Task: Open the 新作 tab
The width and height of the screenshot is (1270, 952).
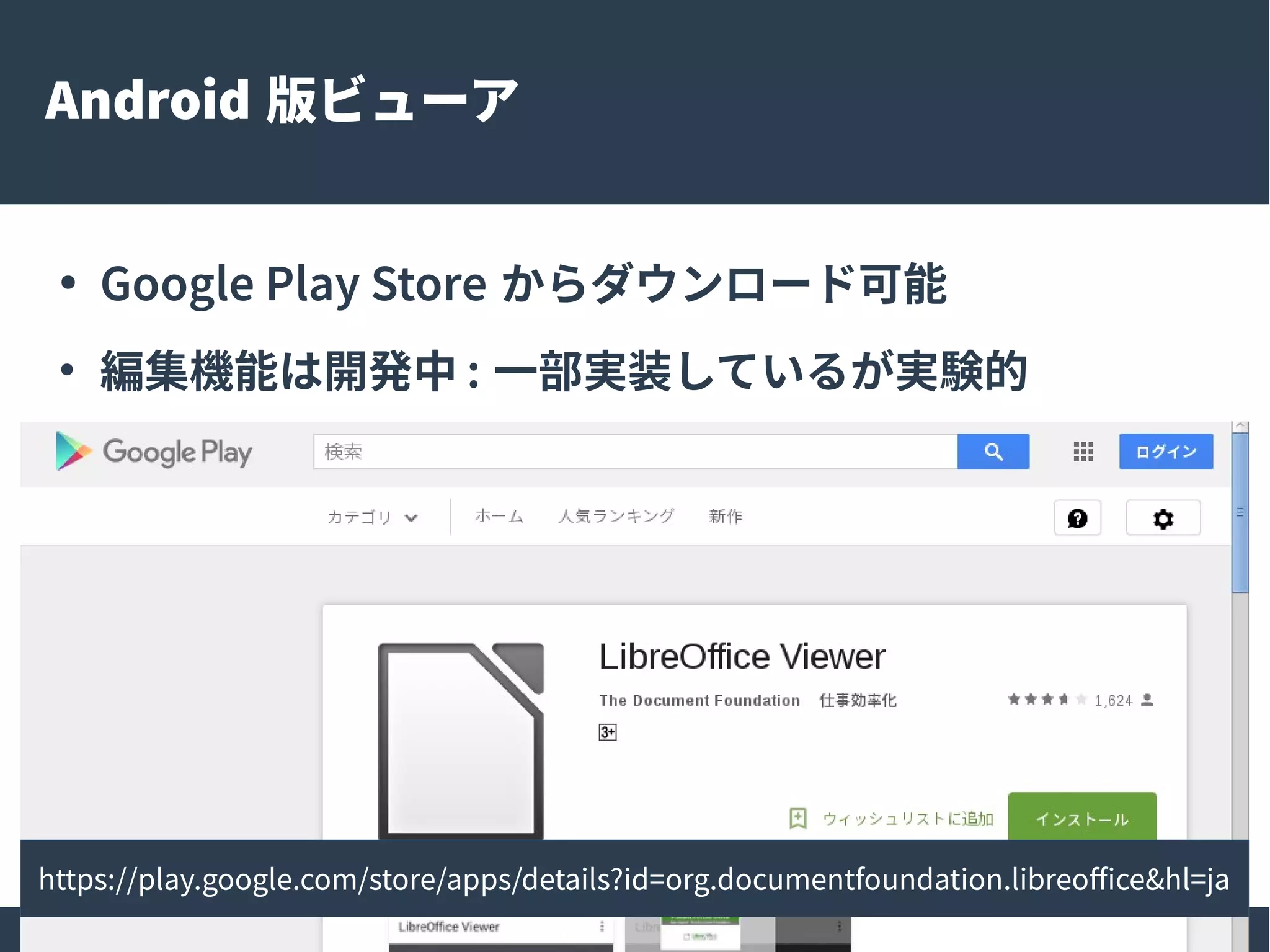Action: (x=726, y=516)
